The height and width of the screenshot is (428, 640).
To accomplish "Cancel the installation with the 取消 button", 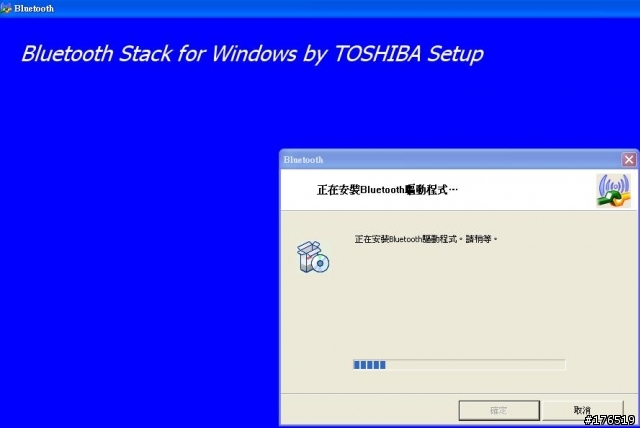I will click(x=582, y=410).
